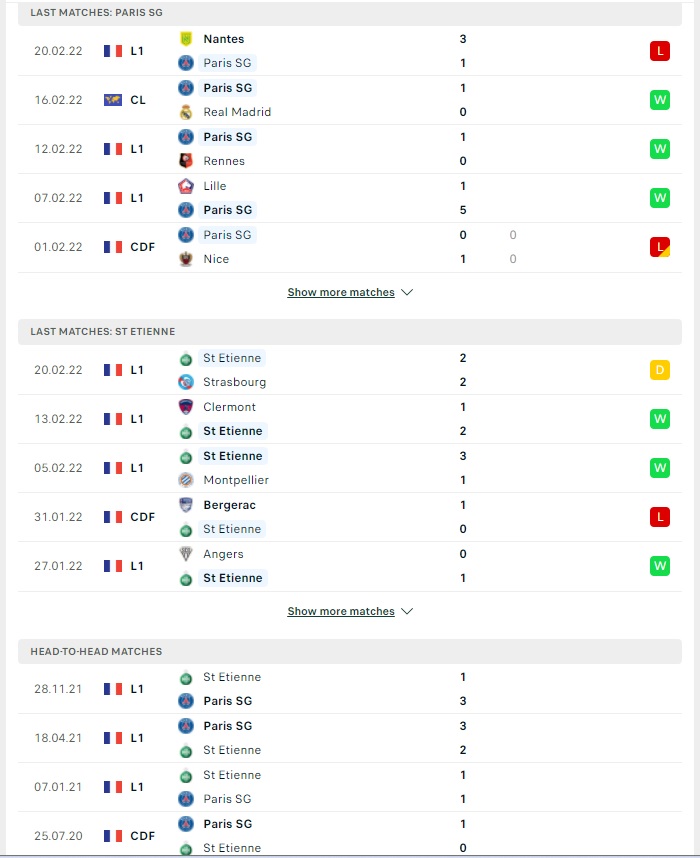Click the Champions League competition flag icon

pos(113,100)
